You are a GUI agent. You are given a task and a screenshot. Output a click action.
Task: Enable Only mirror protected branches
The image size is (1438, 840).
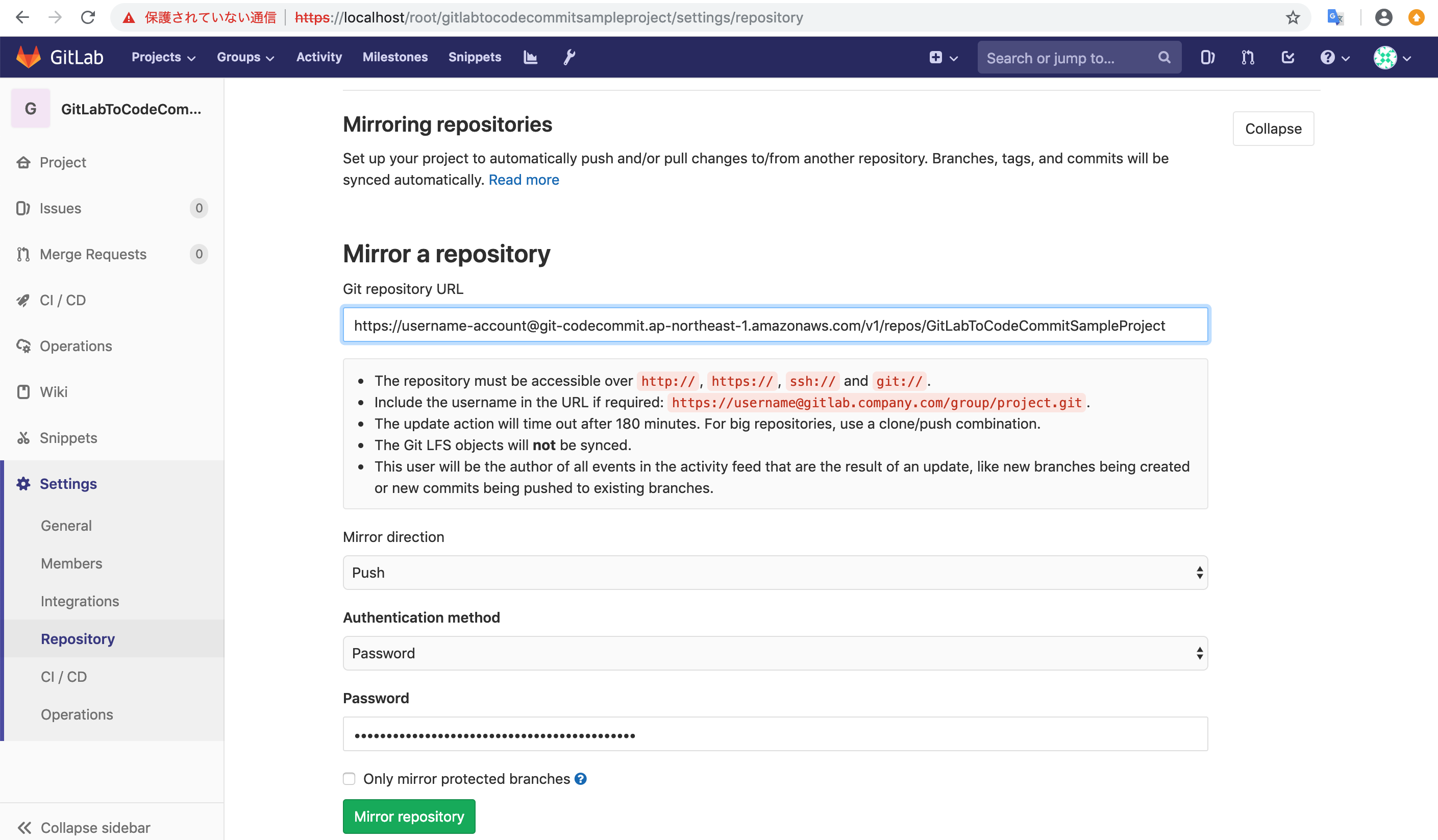(349, 778)
